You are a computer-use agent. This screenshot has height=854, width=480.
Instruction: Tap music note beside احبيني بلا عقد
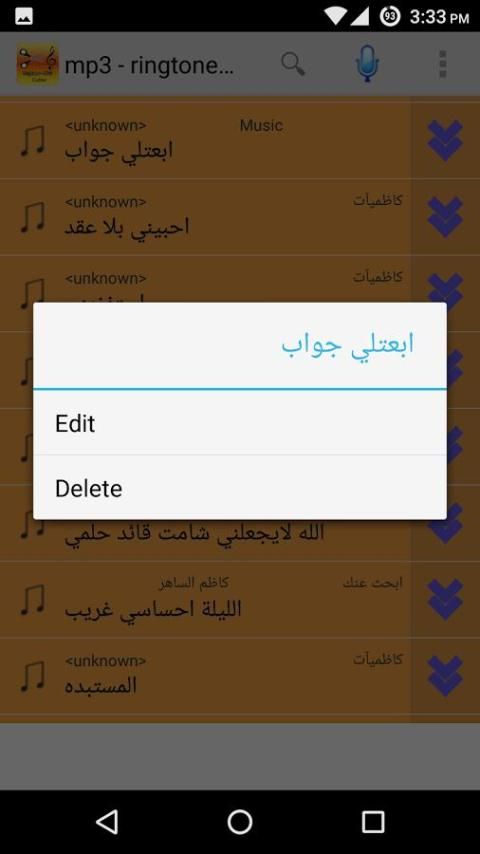pos(33,217)
